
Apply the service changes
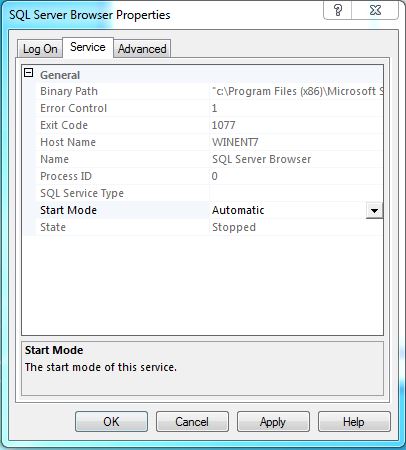273,422
